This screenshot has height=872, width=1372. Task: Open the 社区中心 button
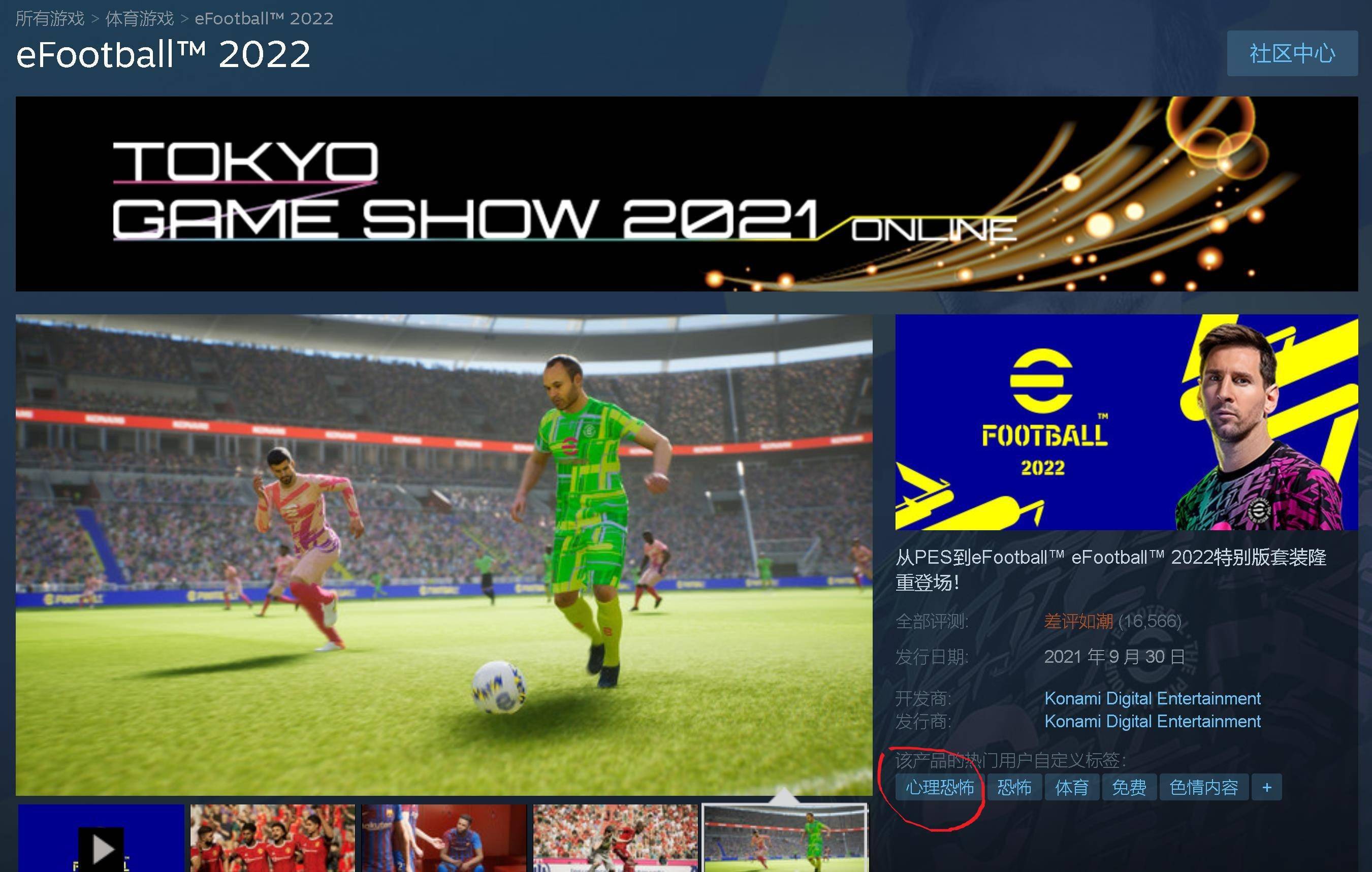point(1292,53)
